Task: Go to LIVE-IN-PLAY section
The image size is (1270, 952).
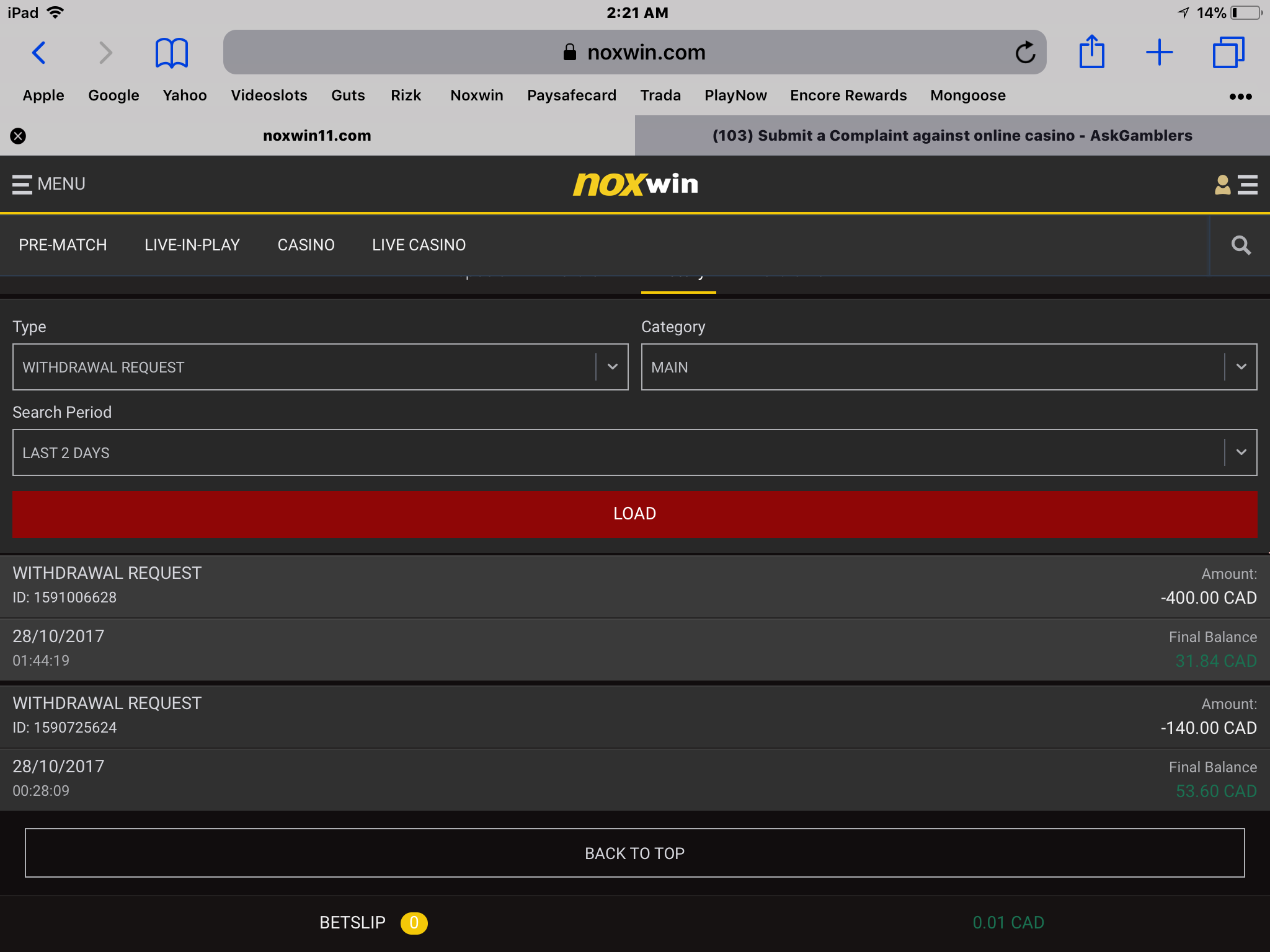Action: [192, 245]
